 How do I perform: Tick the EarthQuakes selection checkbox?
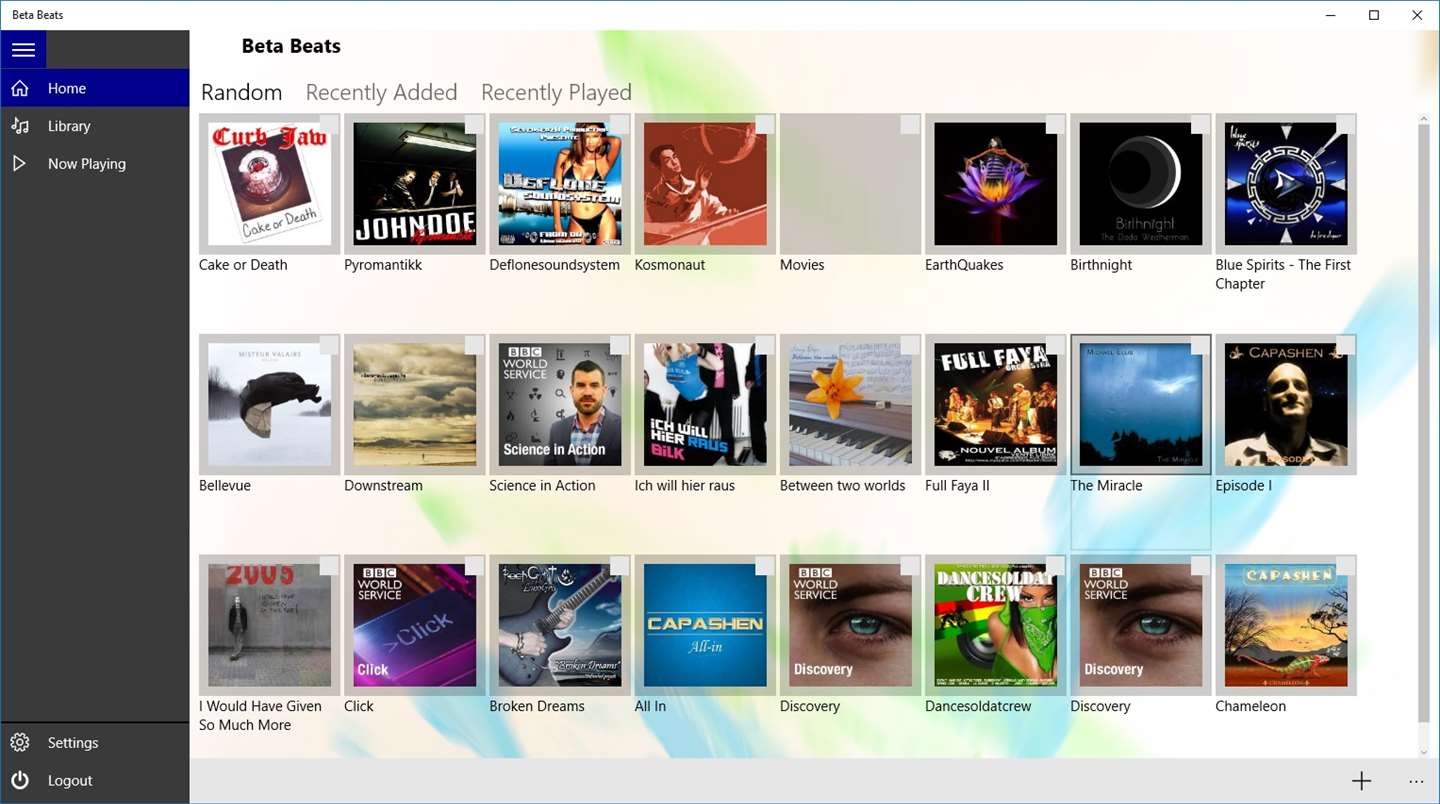pyautogui.click(x=1055, y=124)
